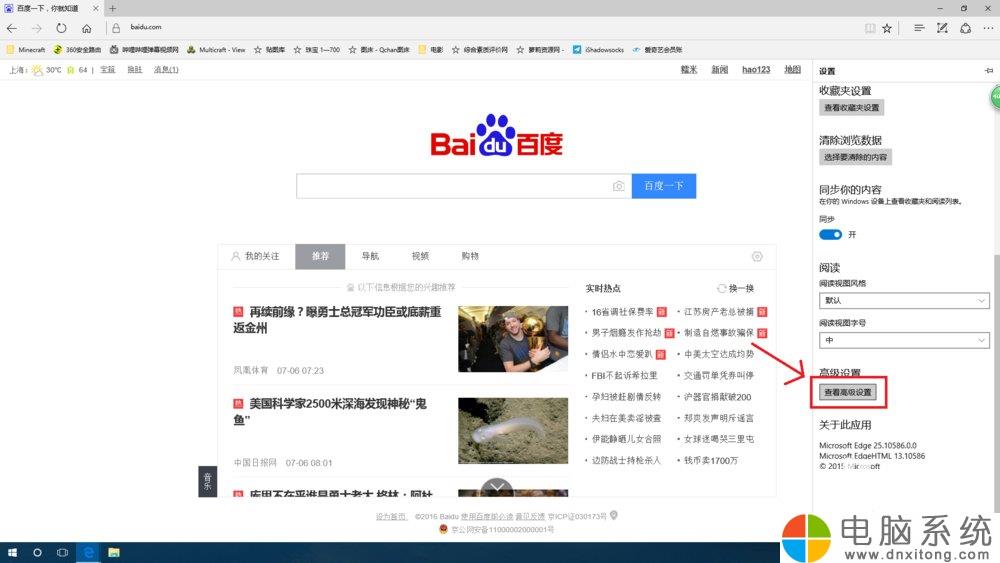Go back to the previous page

click(x=12, y=28)
